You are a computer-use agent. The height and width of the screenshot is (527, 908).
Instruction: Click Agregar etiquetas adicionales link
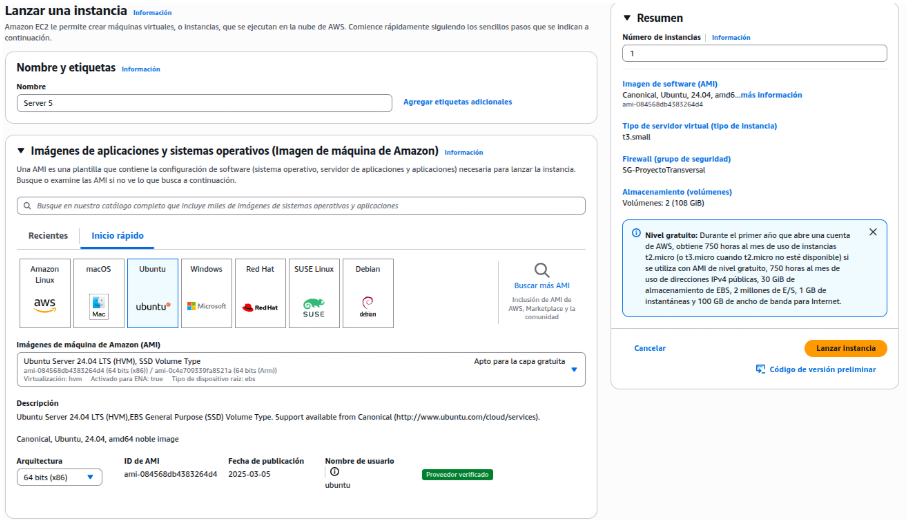pos(457,102)
